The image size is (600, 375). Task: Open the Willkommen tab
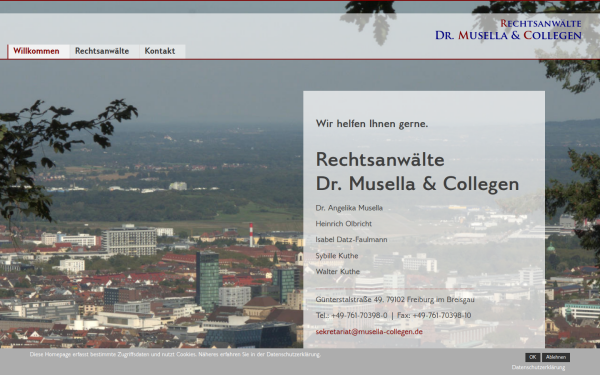click(x=38, y=51)
